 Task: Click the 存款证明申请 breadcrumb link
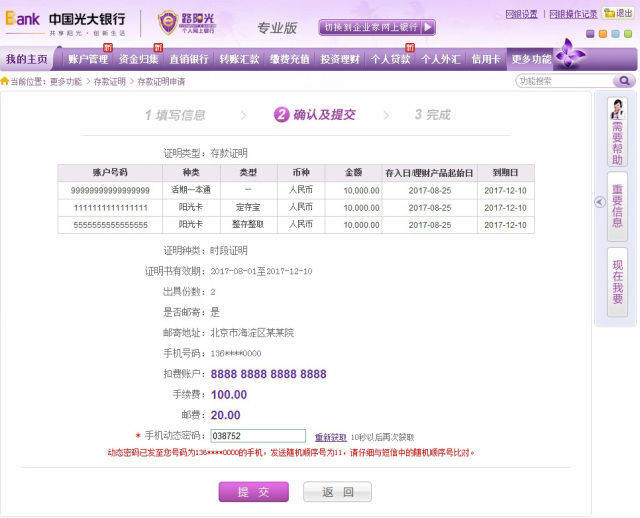click(161, 82)
